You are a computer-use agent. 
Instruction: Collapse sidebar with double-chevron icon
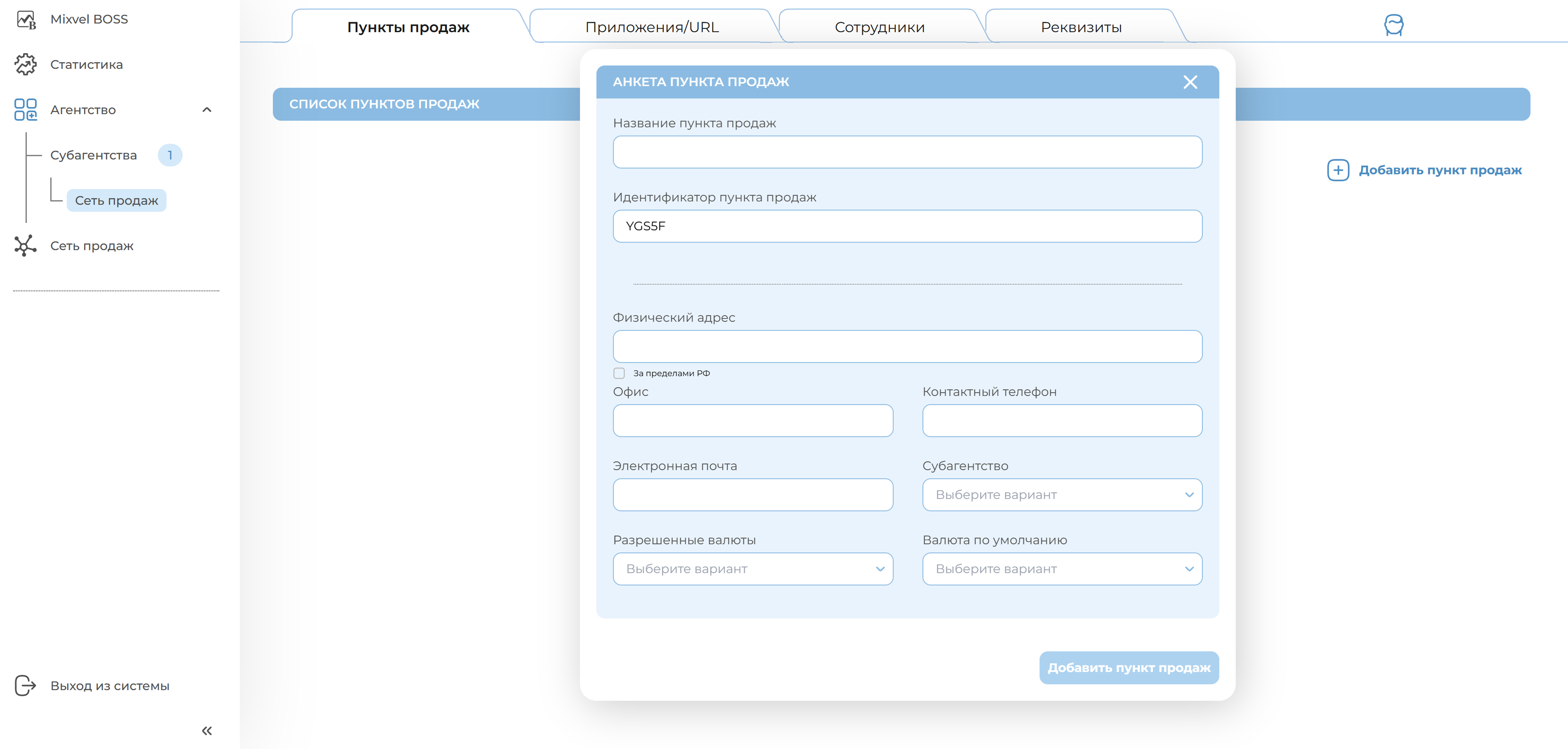click(x=207, y=730)
